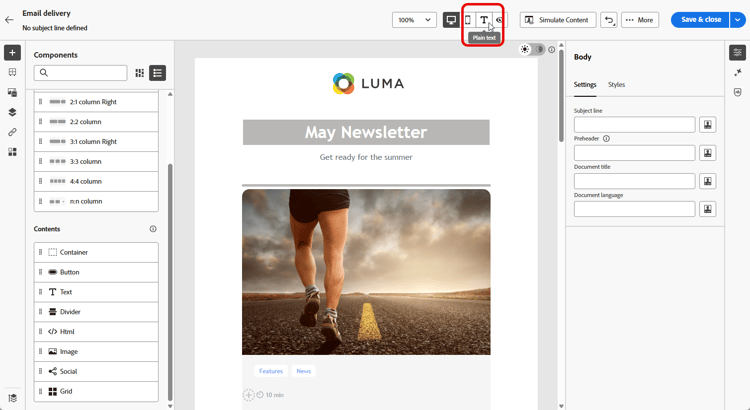Select the Button content component
The width and height of the screenshot is (750, 410).
tap(96, 272)
